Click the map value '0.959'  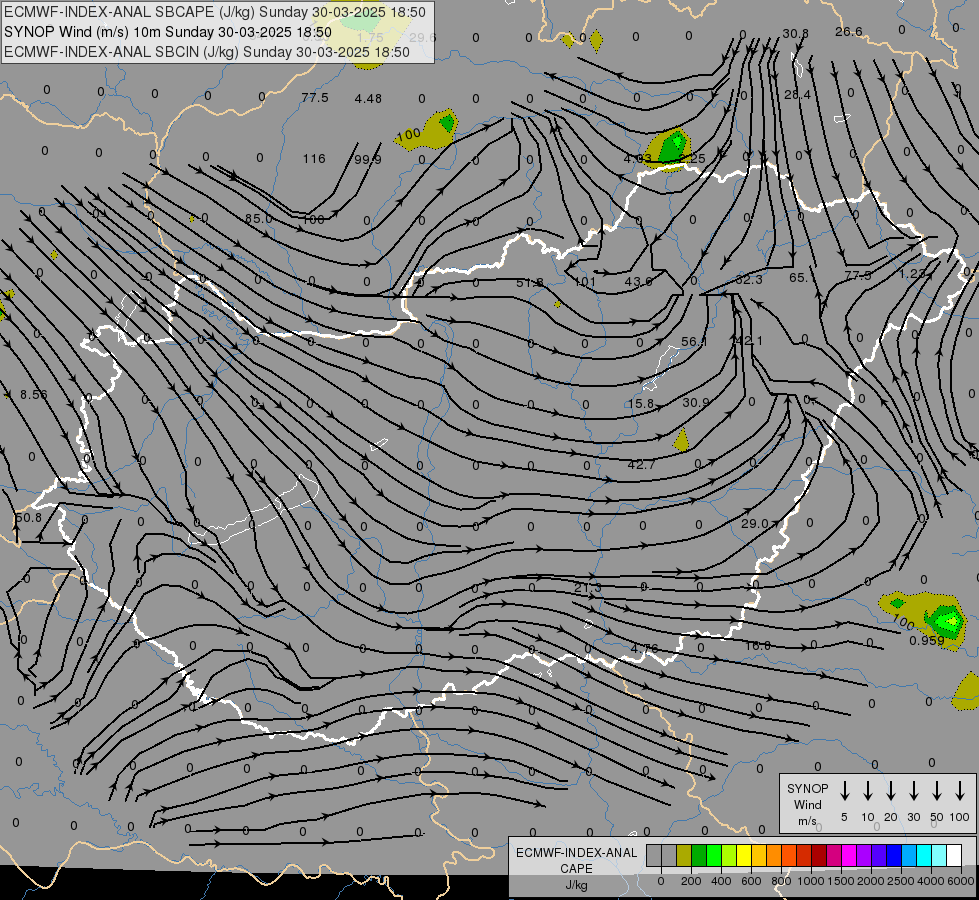(x=927, y=640)
